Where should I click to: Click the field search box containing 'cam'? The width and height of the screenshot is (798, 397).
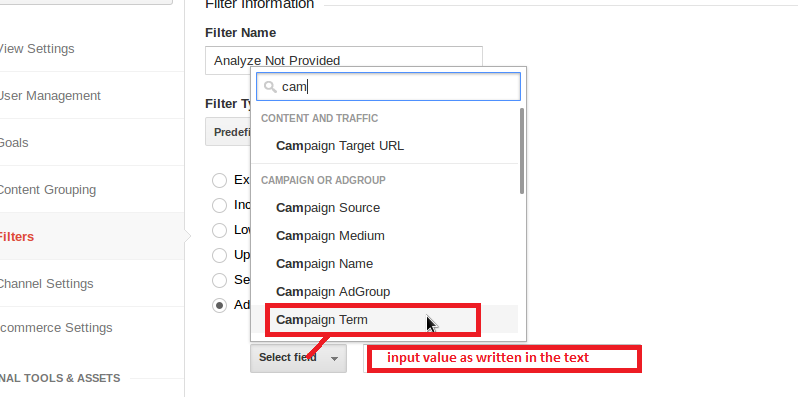coord(388,87)
